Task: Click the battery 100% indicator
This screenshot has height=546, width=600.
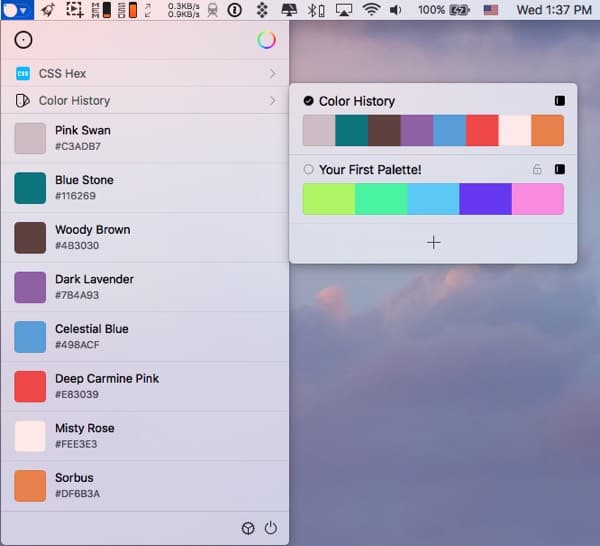Action: tap(444, 10)
